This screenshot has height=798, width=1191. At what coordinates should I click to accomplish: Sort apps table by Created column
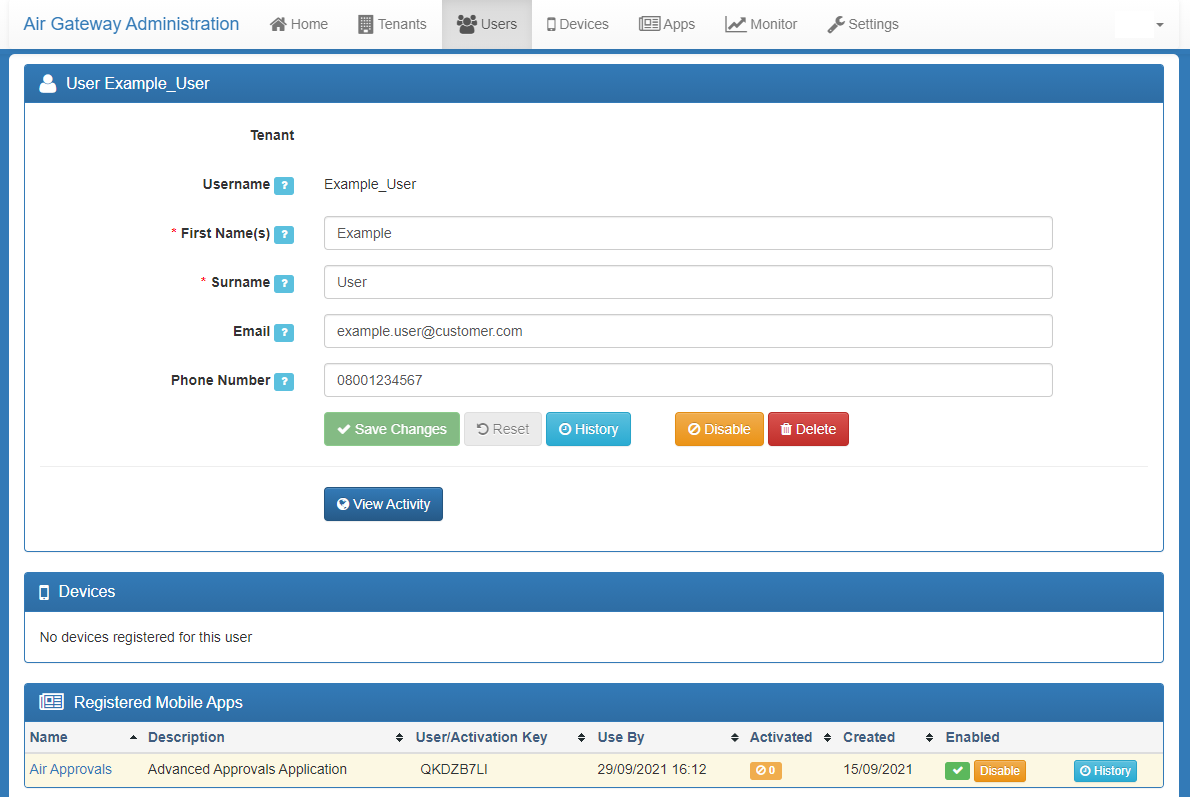point(888,737)
